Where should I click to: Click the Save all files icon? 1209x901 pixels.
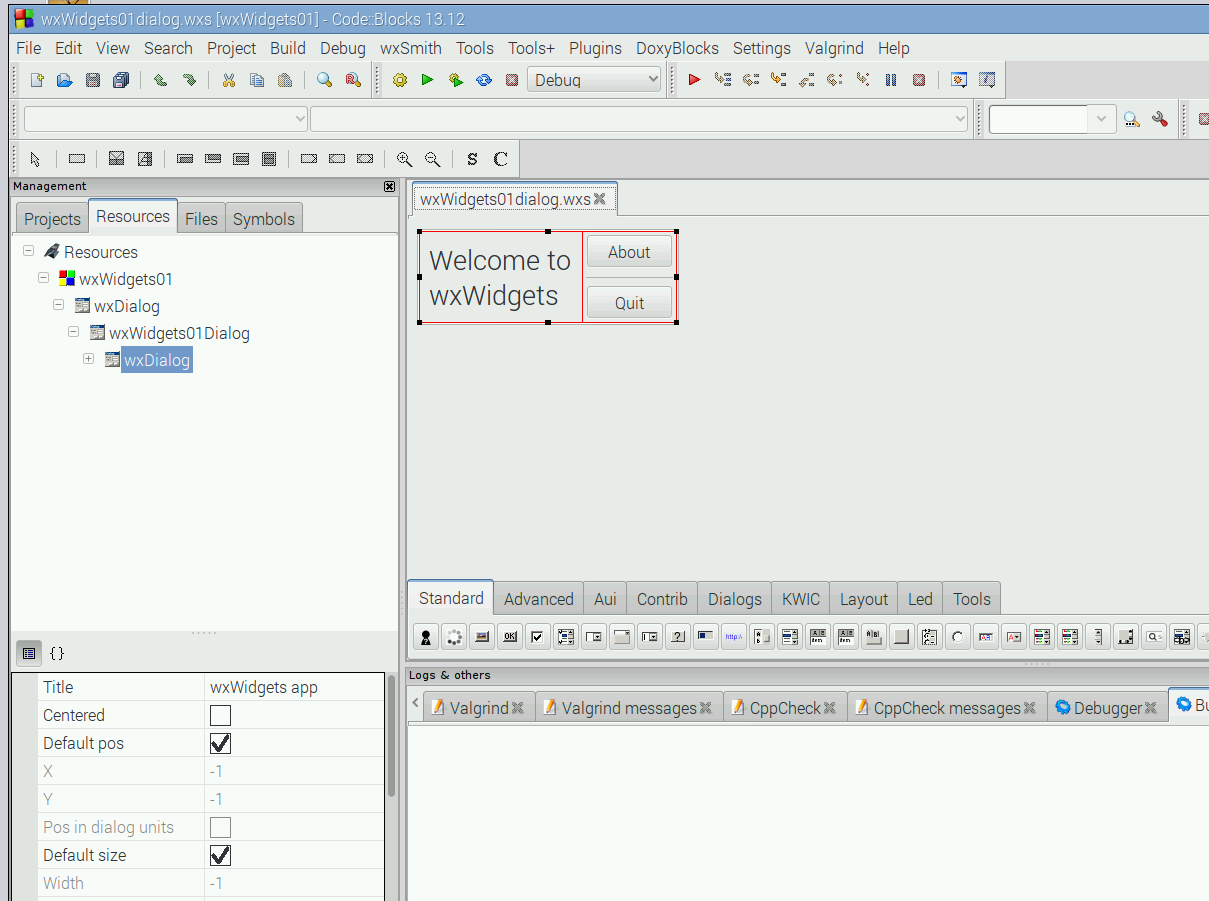[121, 80]
